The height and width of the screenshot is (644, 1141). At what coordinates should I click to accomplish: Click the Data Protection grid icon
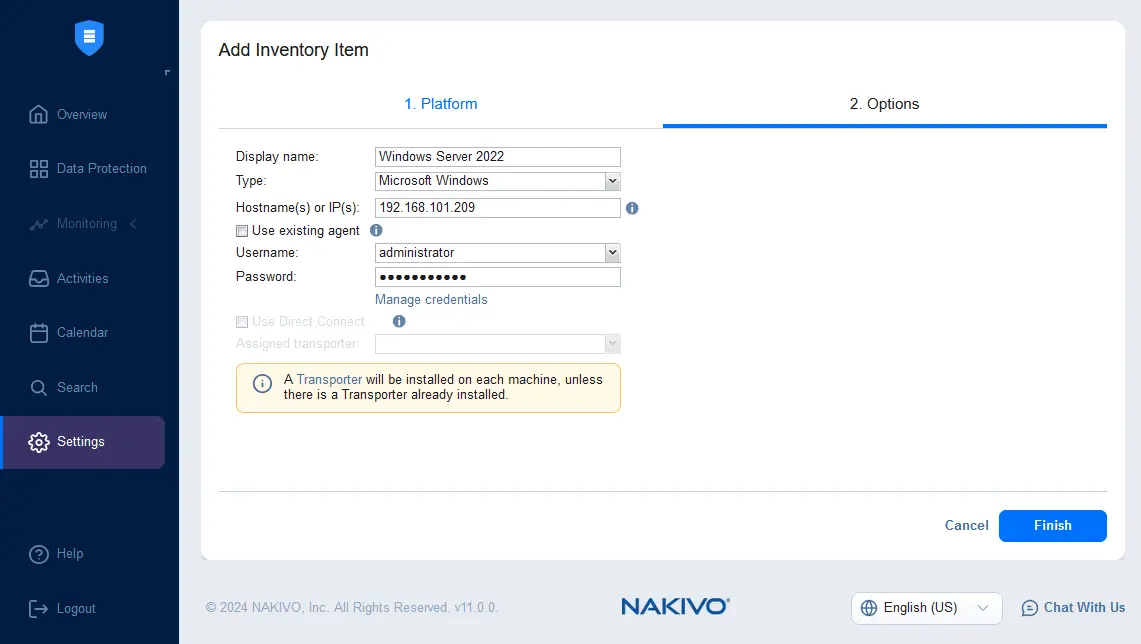tap(39, 169)
